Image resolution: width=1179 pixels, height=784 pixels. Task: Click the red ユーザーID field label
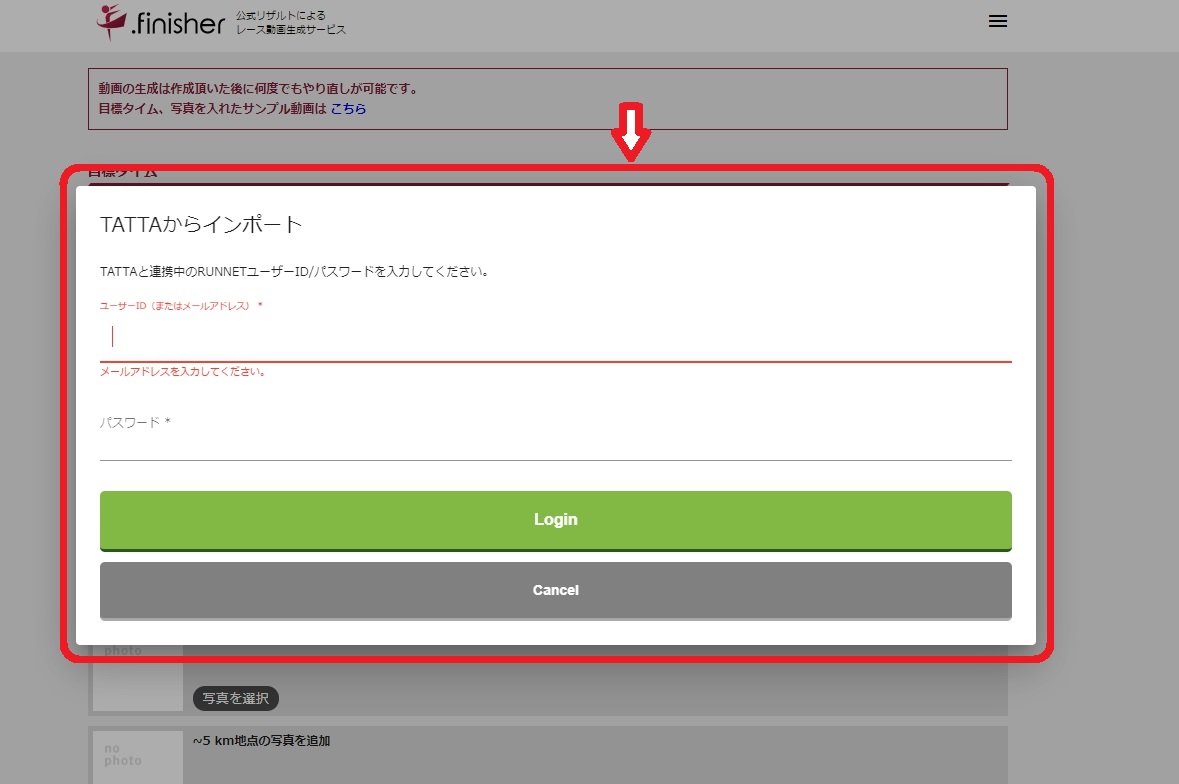tap(180, 306)
